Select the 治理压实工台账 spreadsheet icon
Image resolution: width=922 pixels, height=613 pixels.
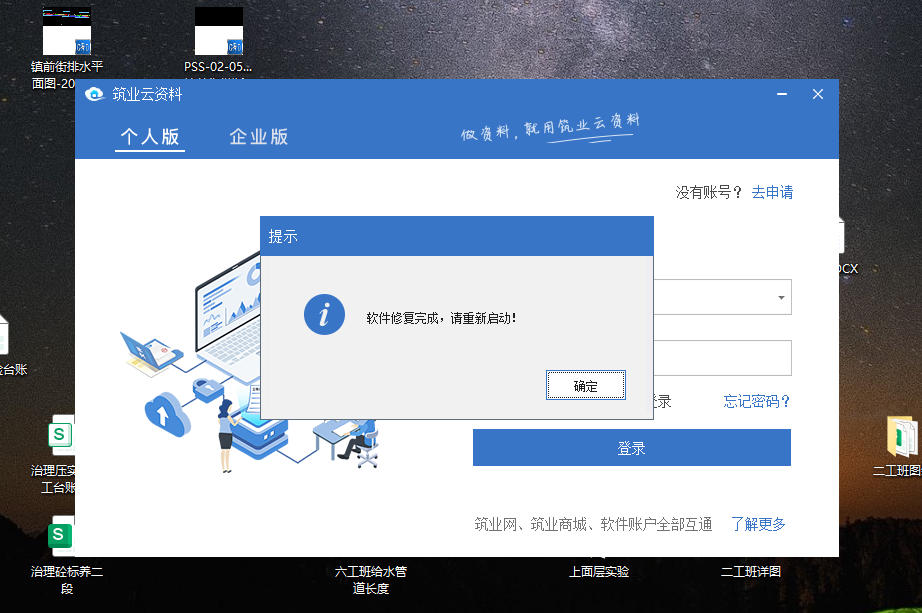point(61,435)
